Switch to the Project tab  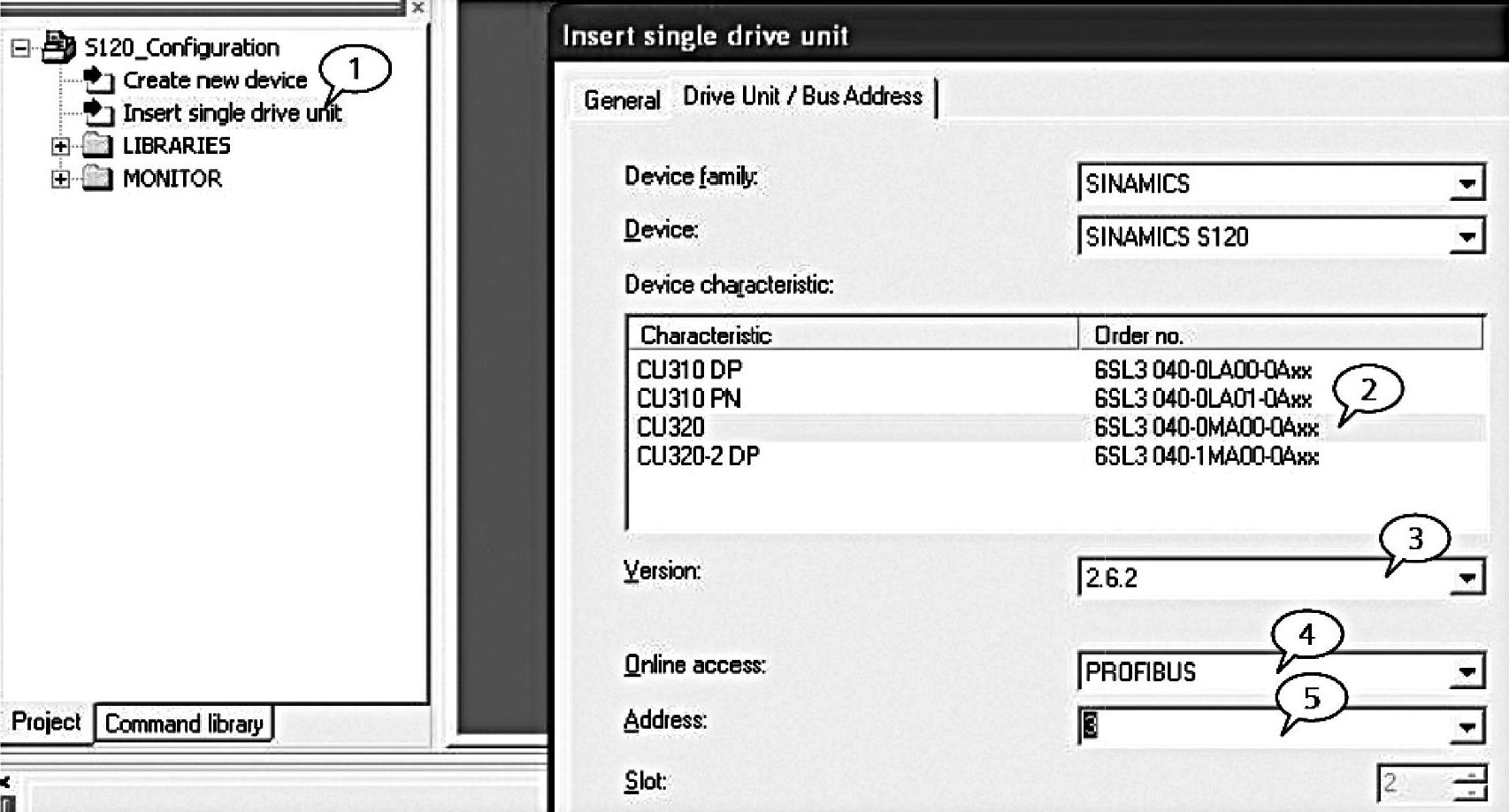tap(46, 722)
